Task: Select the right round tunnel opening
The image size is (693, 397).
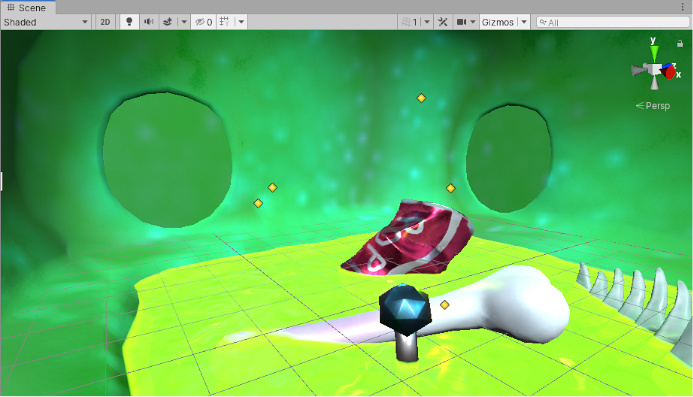Action: coord(509,158)
